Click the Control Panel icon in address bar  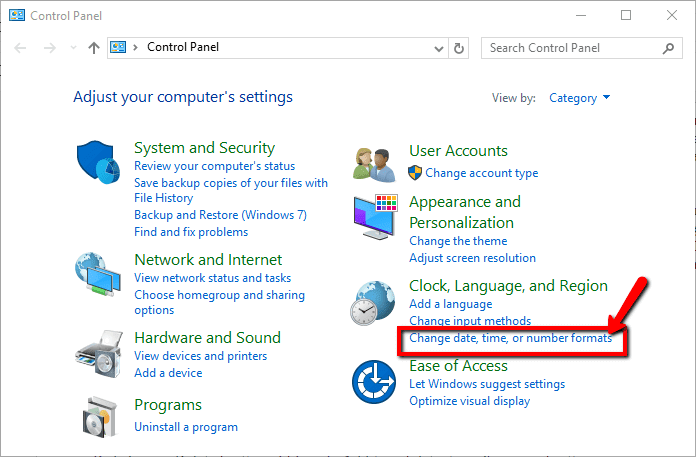pyautogui.click(x=118, y=47)
